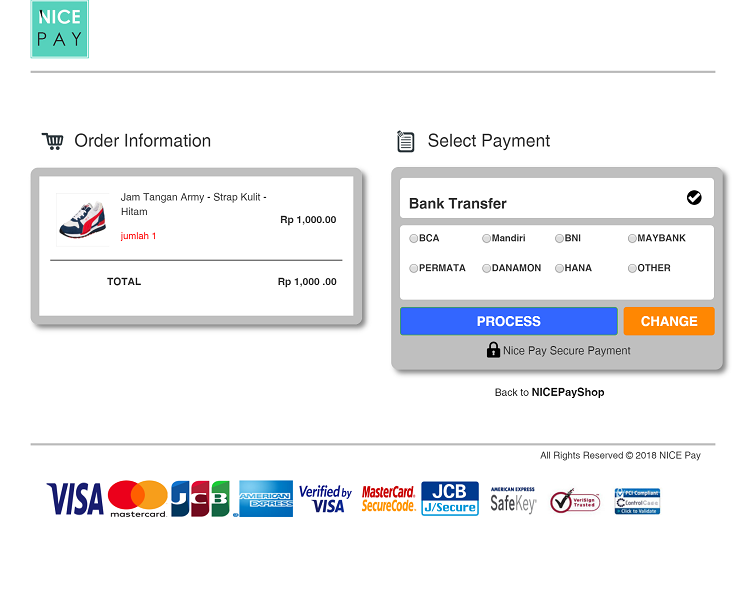Image resolution: width=746 pixels, height=600 pixels.
Task: Click the JCB J/Secure badge
Action: pos(450,498)
